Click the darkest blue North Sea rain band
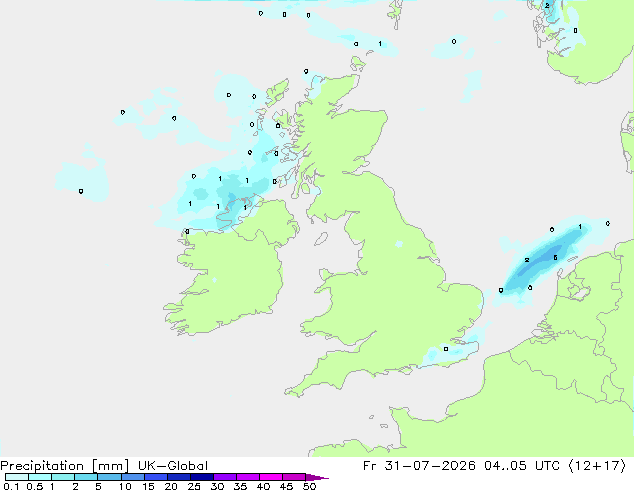 (542, 260)
